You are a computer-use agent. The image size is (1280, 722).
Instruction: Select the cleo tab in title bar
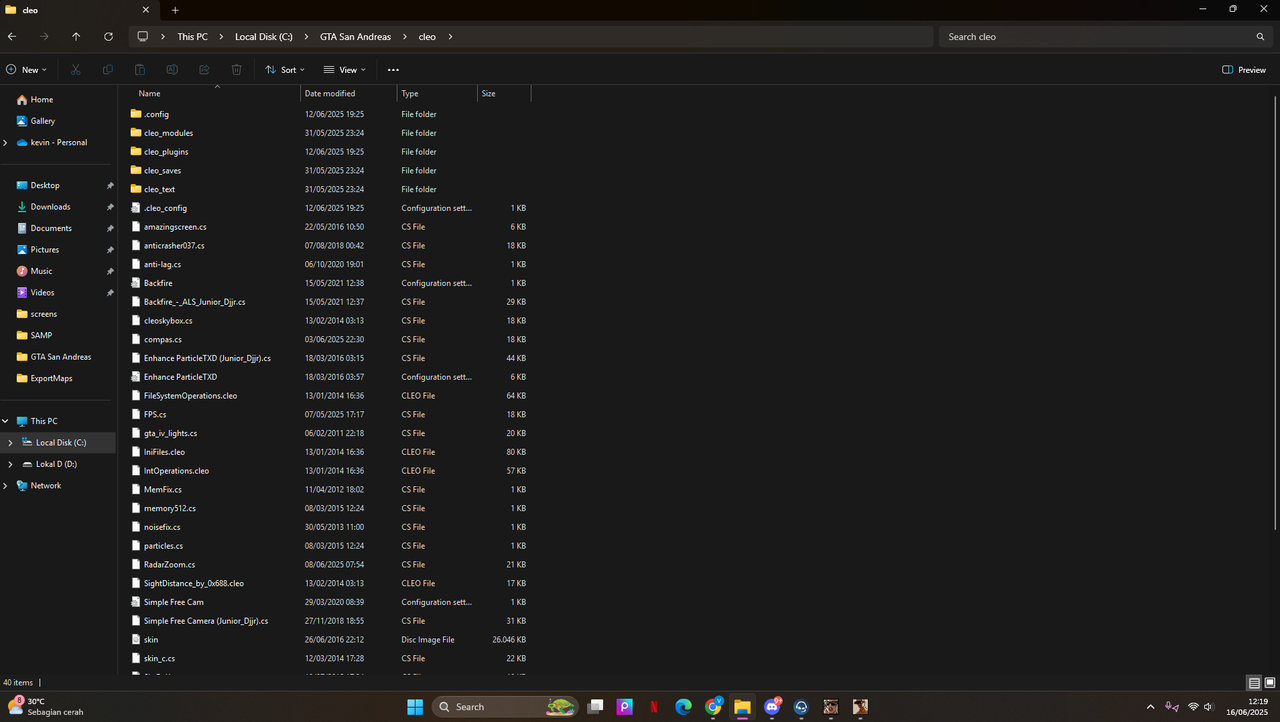pos(78,10)
